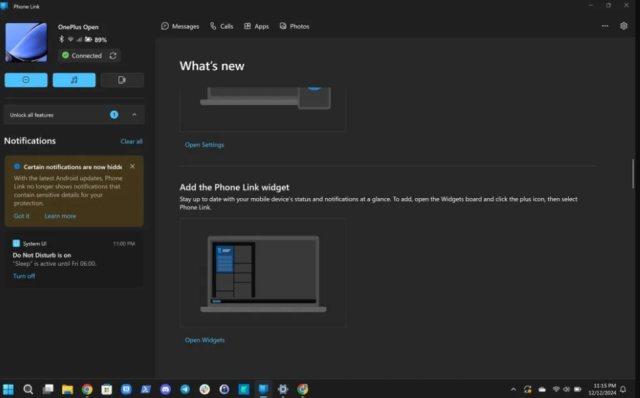The width and height of the screenshot is (640, 398).
Task: Open Windows taskbar search
Action: [28, 389]
